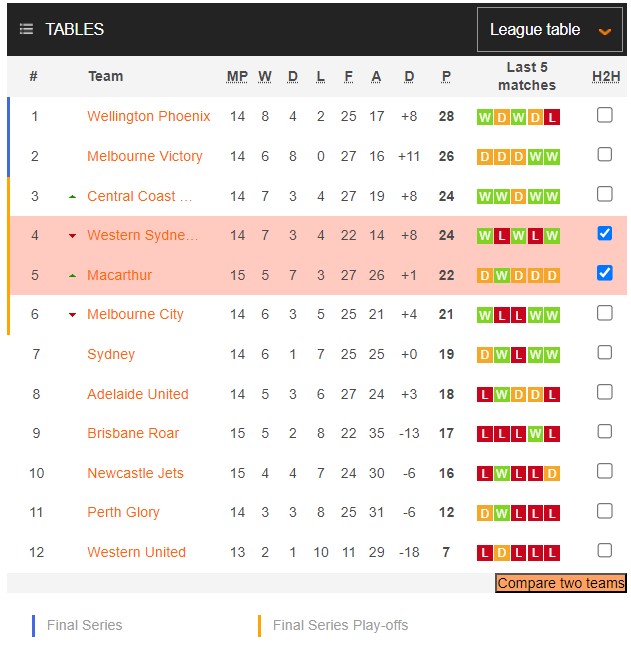631x648 pixels.
Task: Click Wellington Phoenix's latest red L result badge
Action: pos(552,117)
